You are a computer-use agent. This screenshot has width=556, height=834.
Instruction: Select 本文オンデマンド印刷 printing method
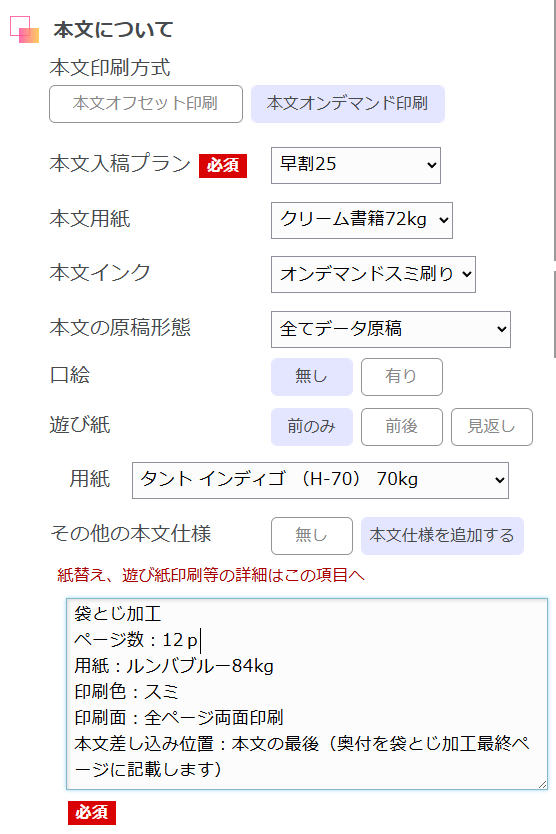348,104
